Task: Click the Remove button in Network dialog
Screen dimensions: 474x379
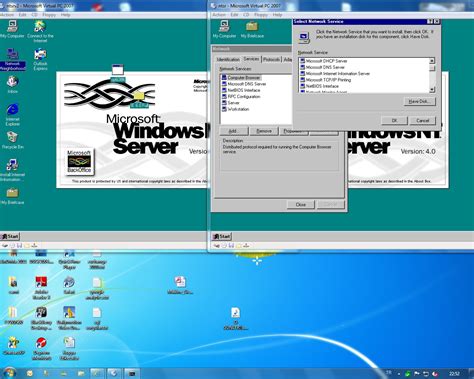Action: coord(264,131)
